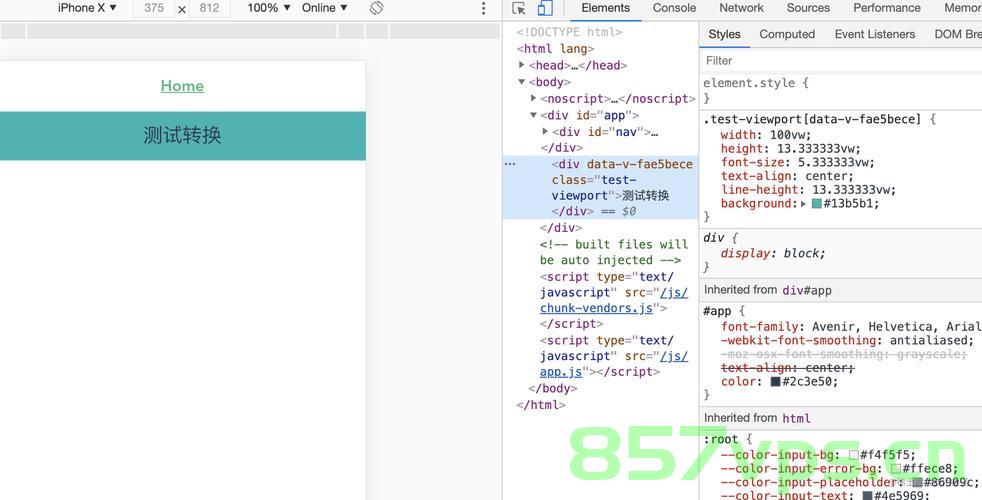Click the DOCTYPE html line
The width and height of the screenshot is (982, 500).
point(569,33)
